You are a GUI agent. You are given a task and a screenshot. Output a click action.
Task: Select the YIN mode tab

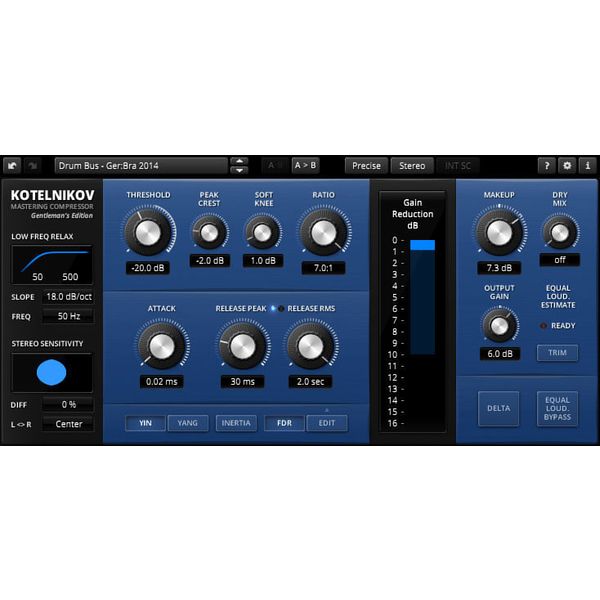pos(145,423)
